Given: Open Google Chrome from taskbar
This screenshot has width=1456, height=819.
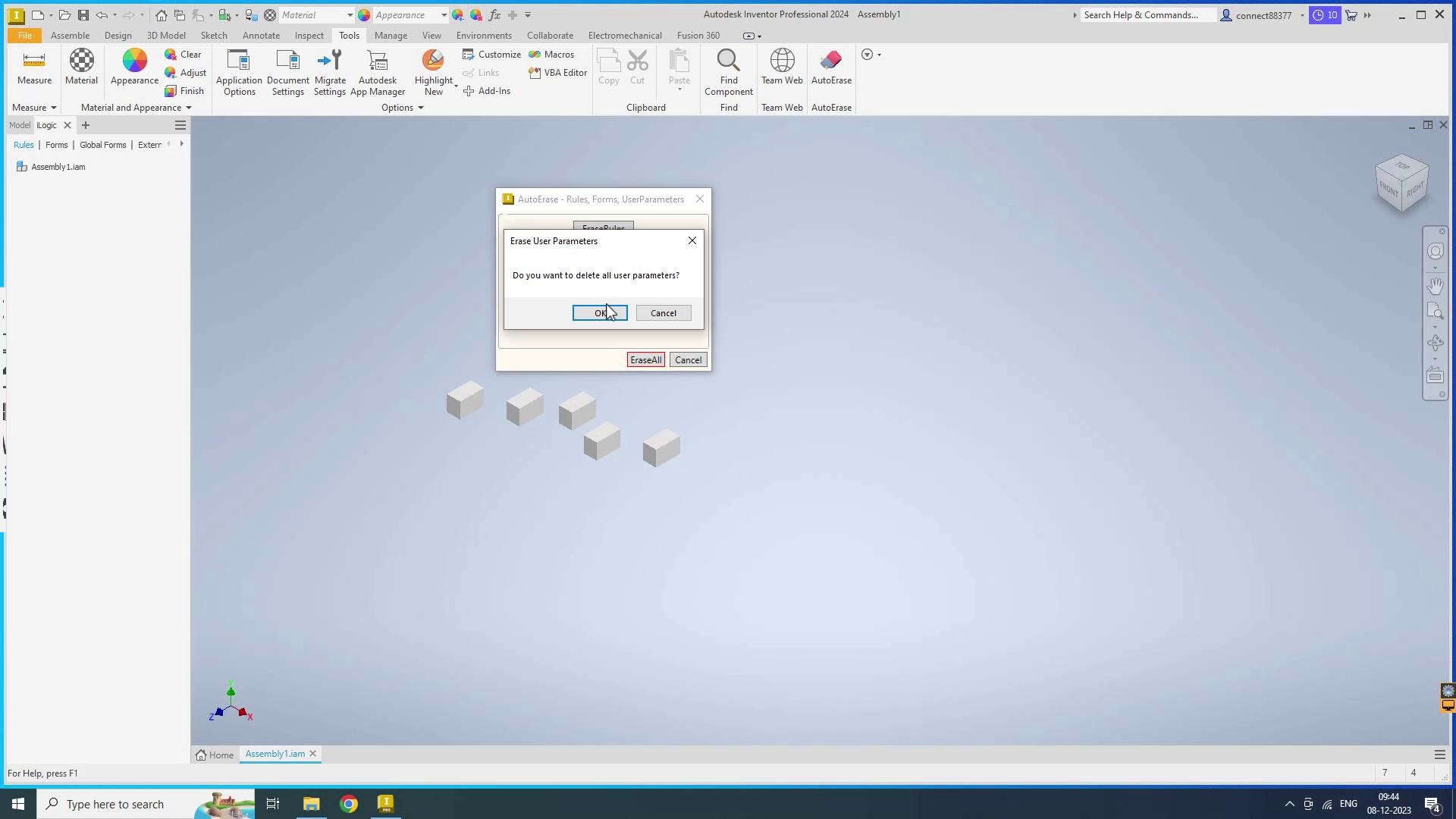Looking at the screenshot, I should (349, 804).
